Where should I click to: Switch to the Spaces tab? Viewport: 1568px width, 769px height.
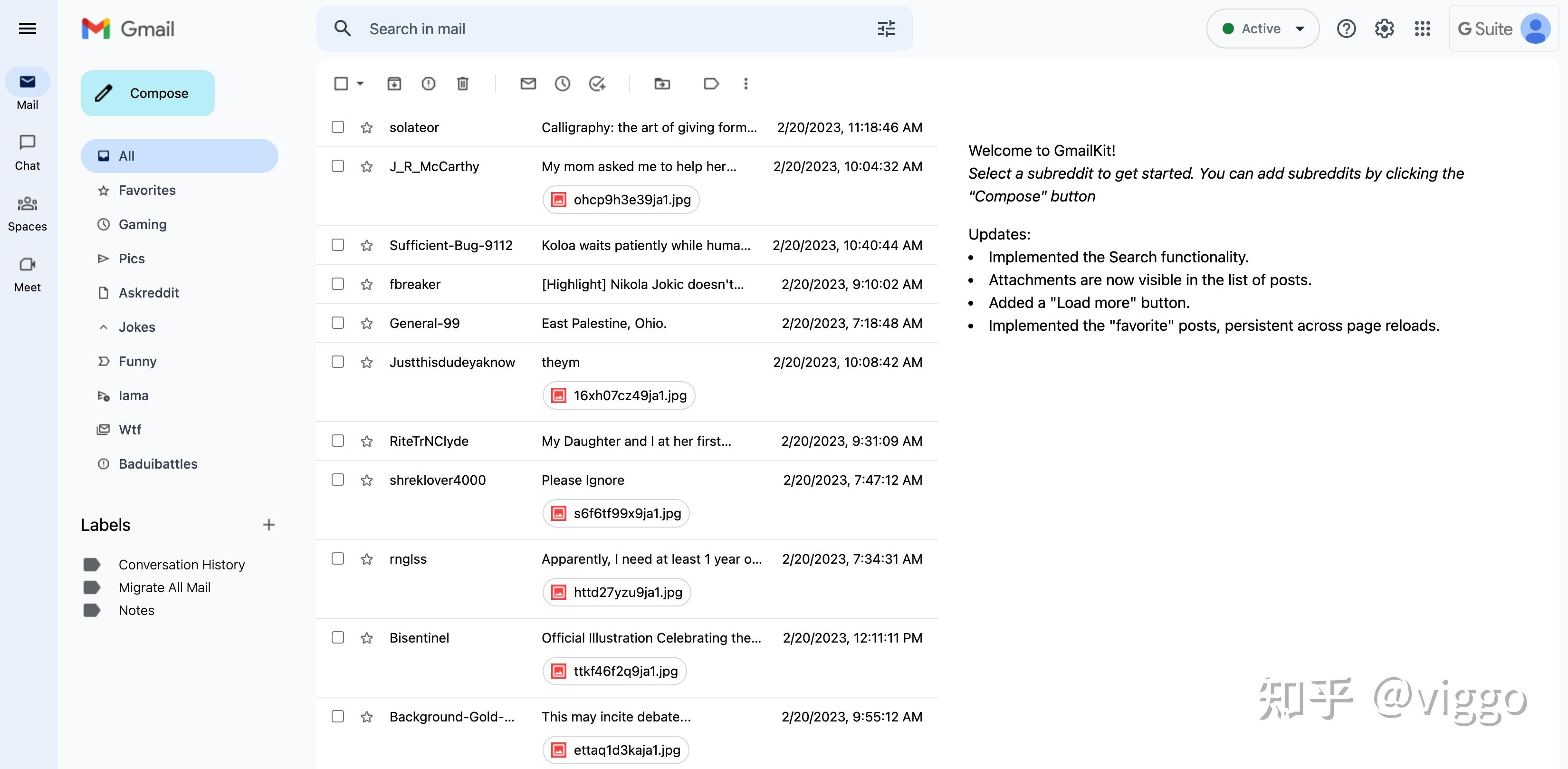pyautogui.click(x=28, y=213)
